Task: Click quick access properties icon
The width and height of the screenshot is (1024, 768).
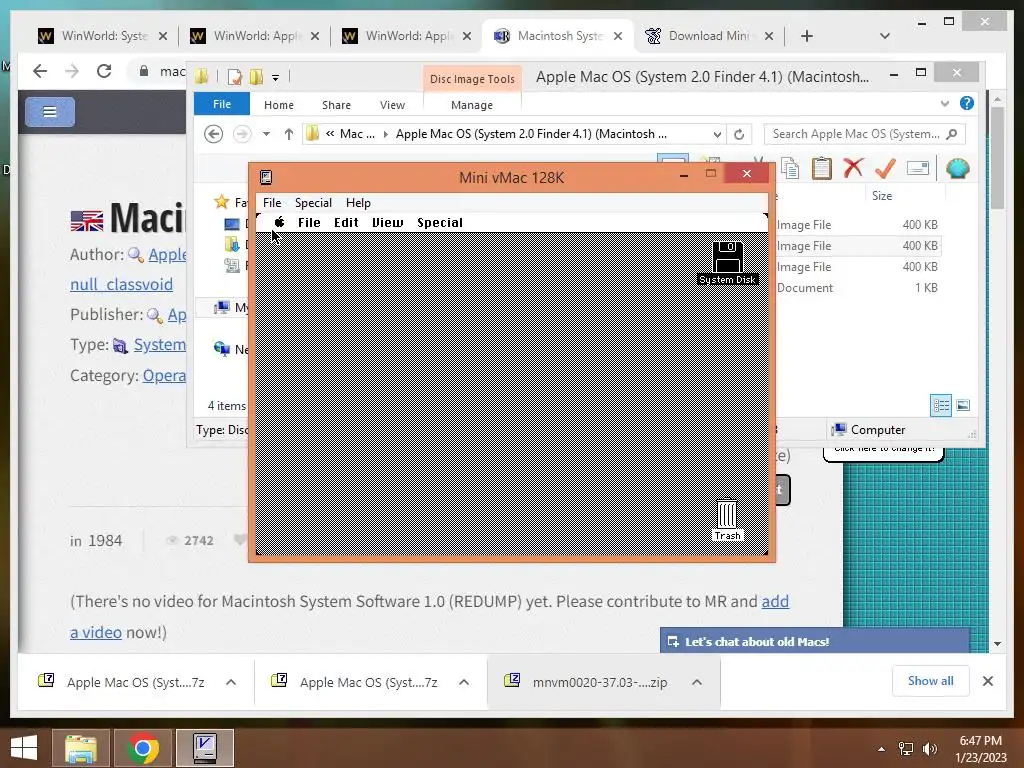Action: pyautogui.click(x=234, y=77)
